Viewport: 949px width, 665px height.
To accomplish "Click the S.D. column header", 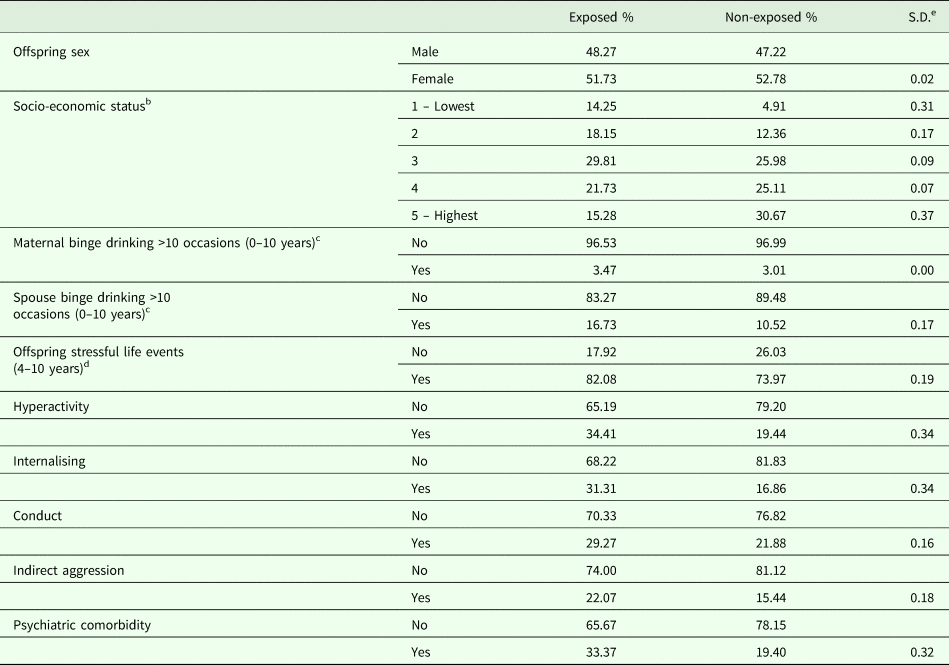I will point(916,17).
